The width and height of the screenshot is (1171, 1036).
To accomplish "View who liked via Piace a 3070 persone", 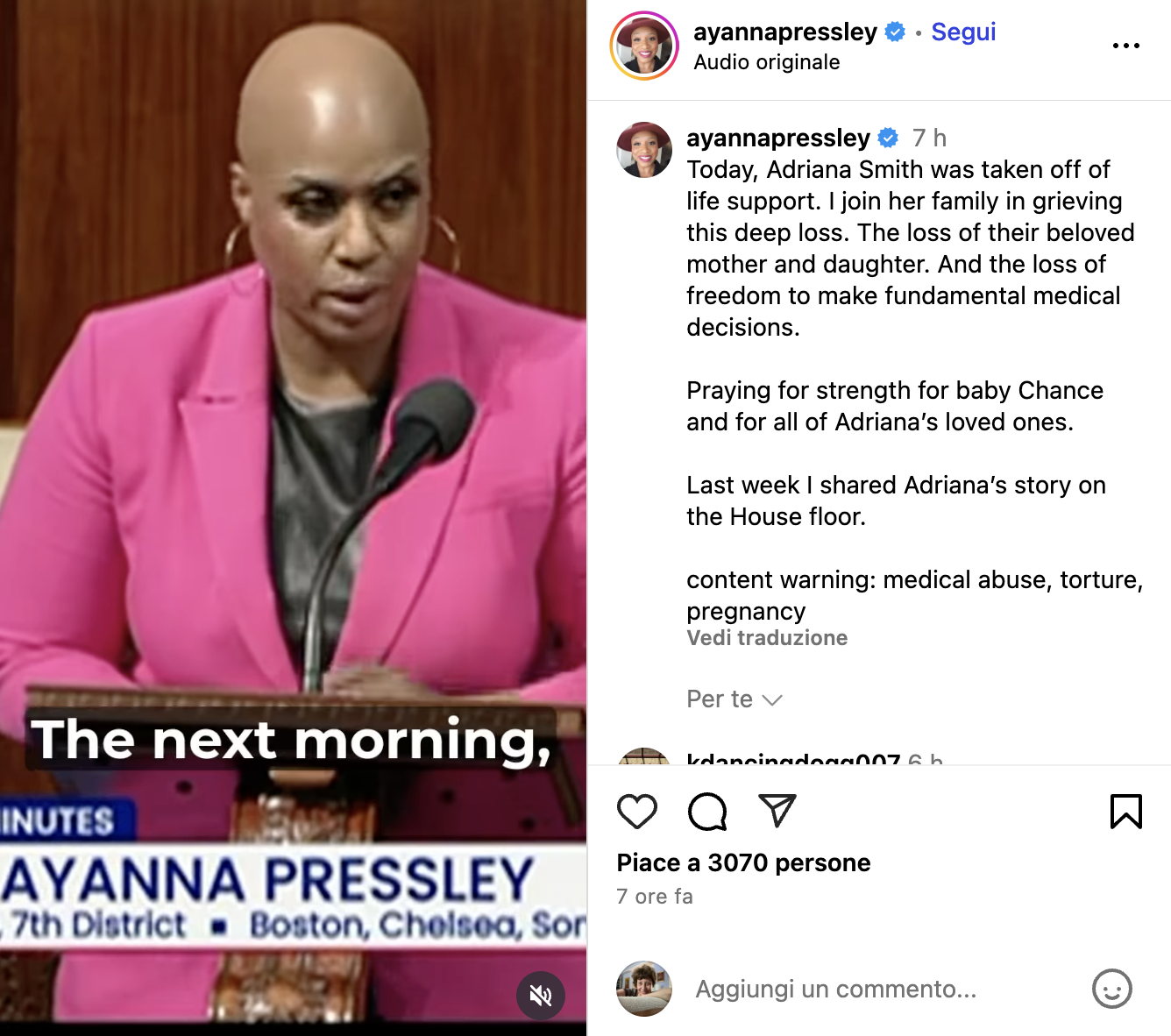I will coord(743,862).
